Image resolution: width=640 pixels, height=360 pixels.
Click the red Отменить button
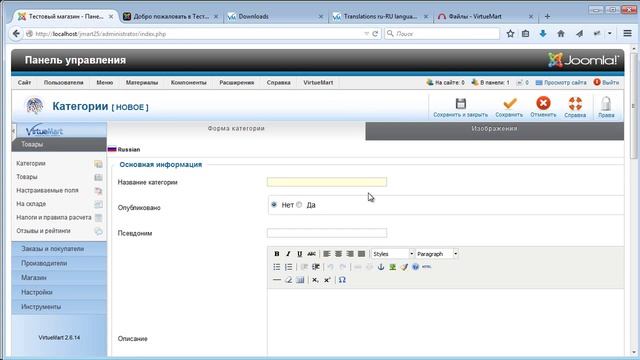pyautogui.click(x=543, y=108)
